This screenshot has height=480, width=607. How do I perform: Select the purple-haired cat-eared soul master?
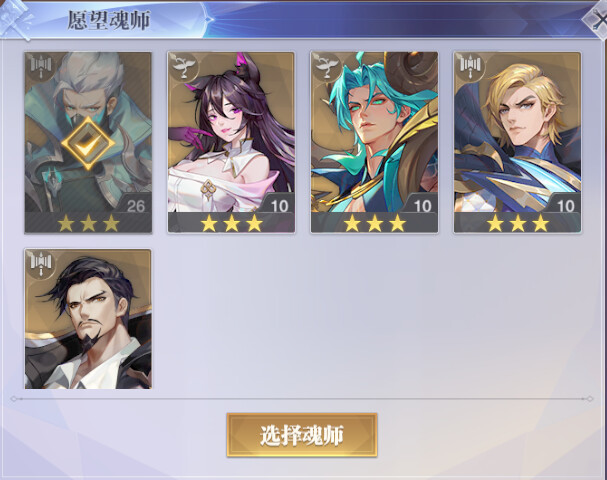coord(231,142)
